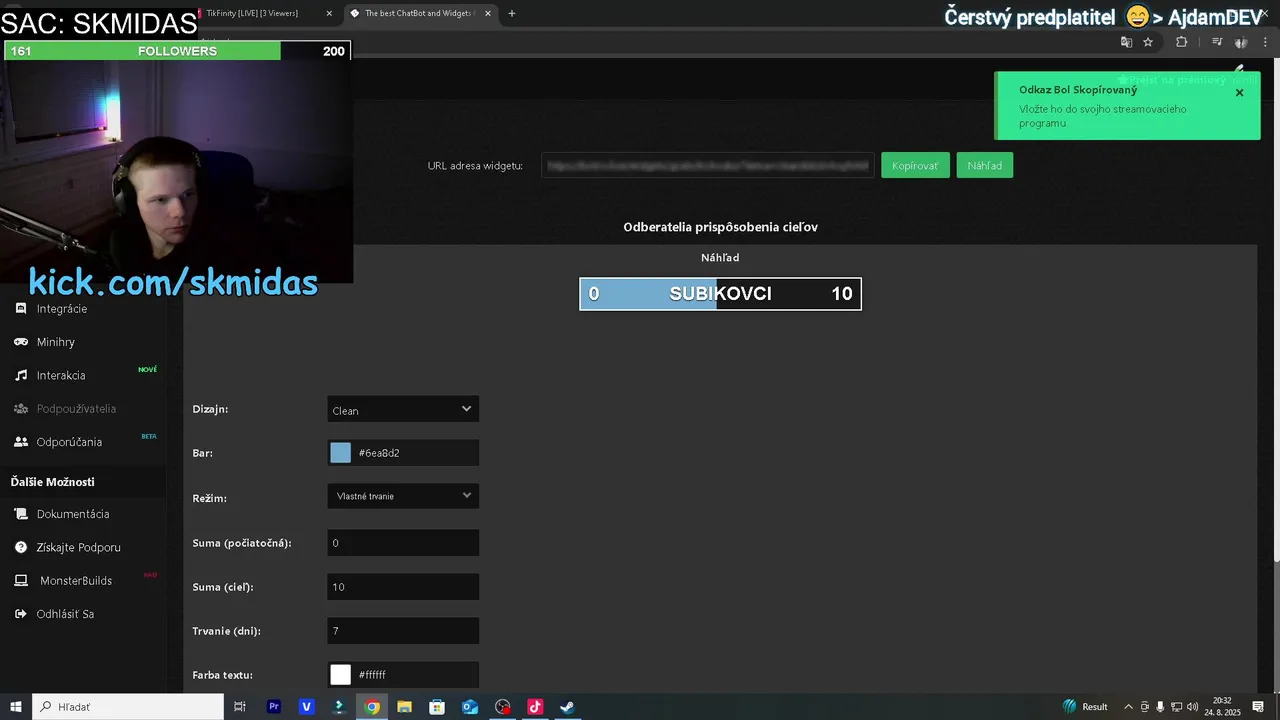Open Task View on the taskbar

240,707
